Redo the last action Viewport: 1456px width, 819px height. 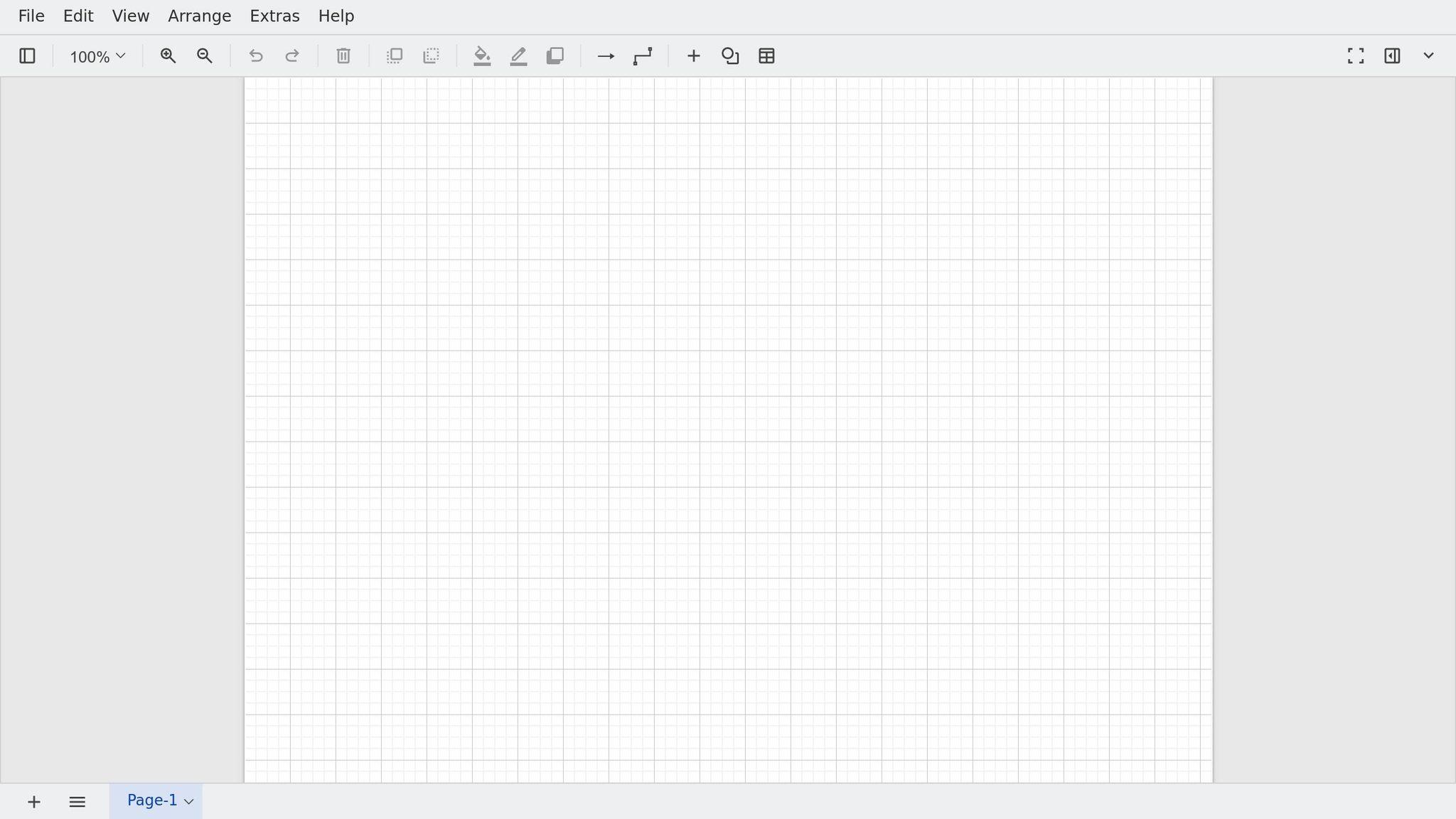pyautogui.click(x=291, y=55)
